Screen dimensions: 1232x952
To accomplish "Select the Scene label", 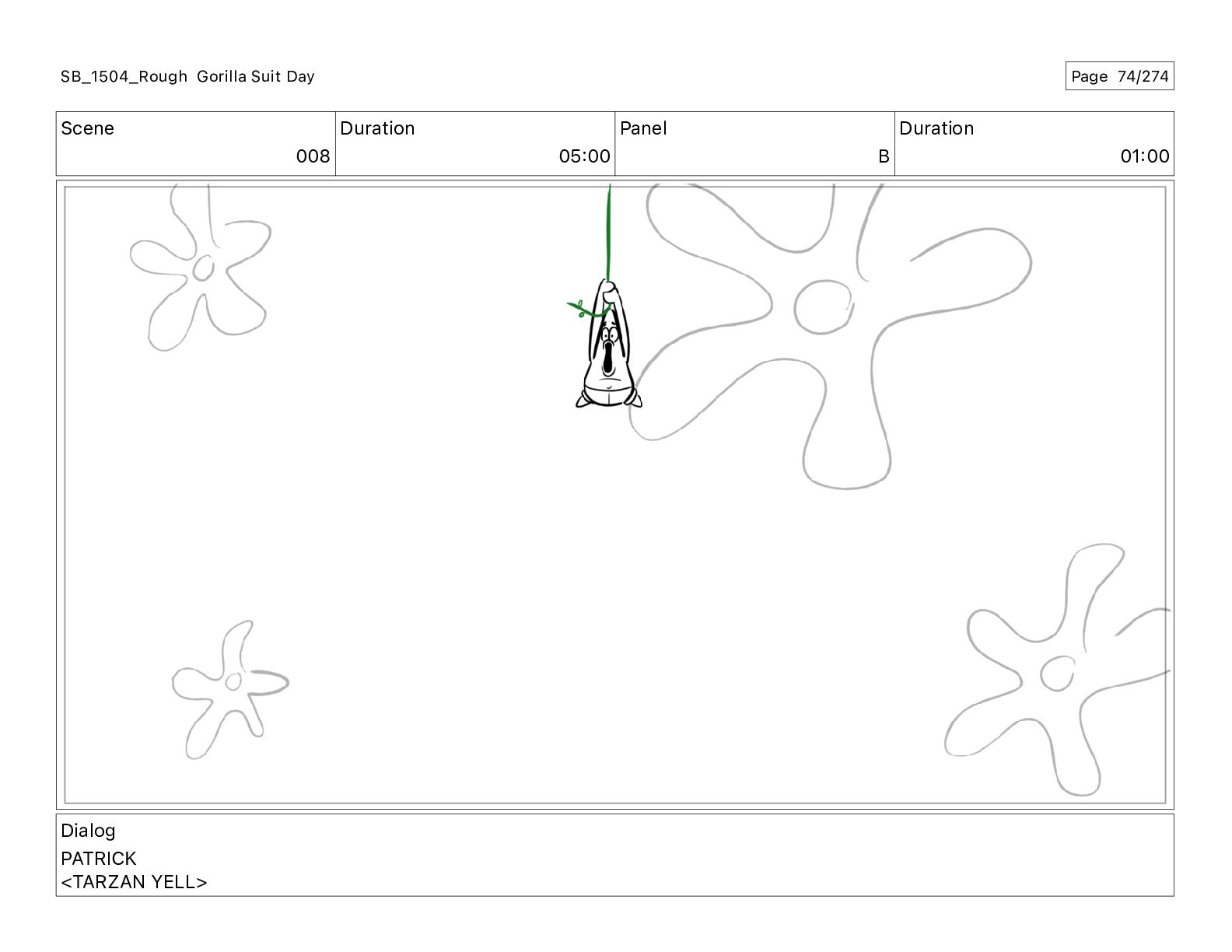I will (x=87, y=128).
